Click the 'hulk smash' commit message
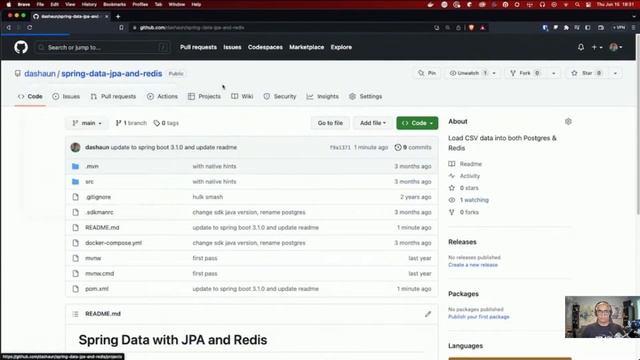640x360 pixels. [208, 197]
